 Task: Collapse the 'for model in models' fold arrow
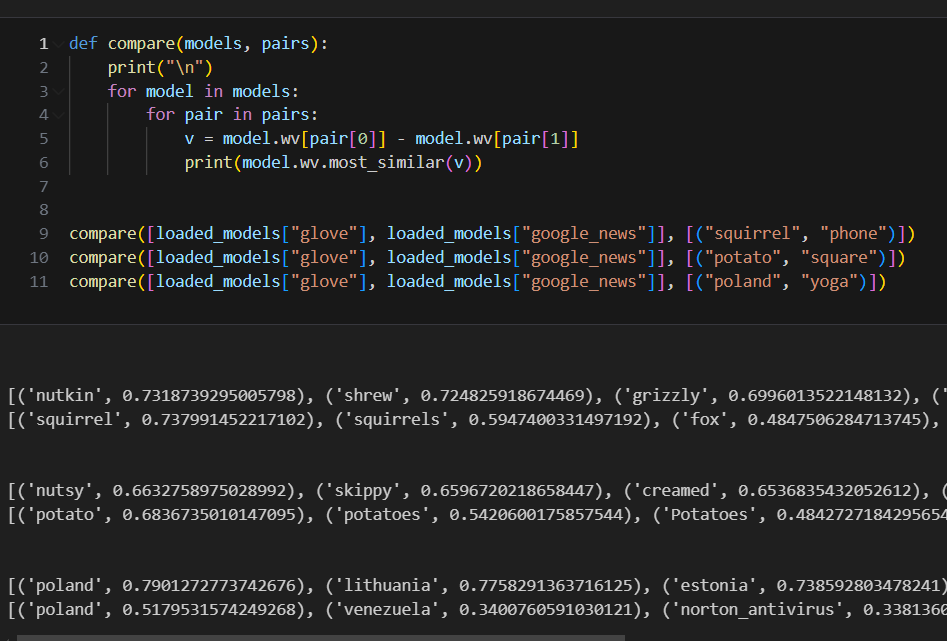tap(58, 92)
